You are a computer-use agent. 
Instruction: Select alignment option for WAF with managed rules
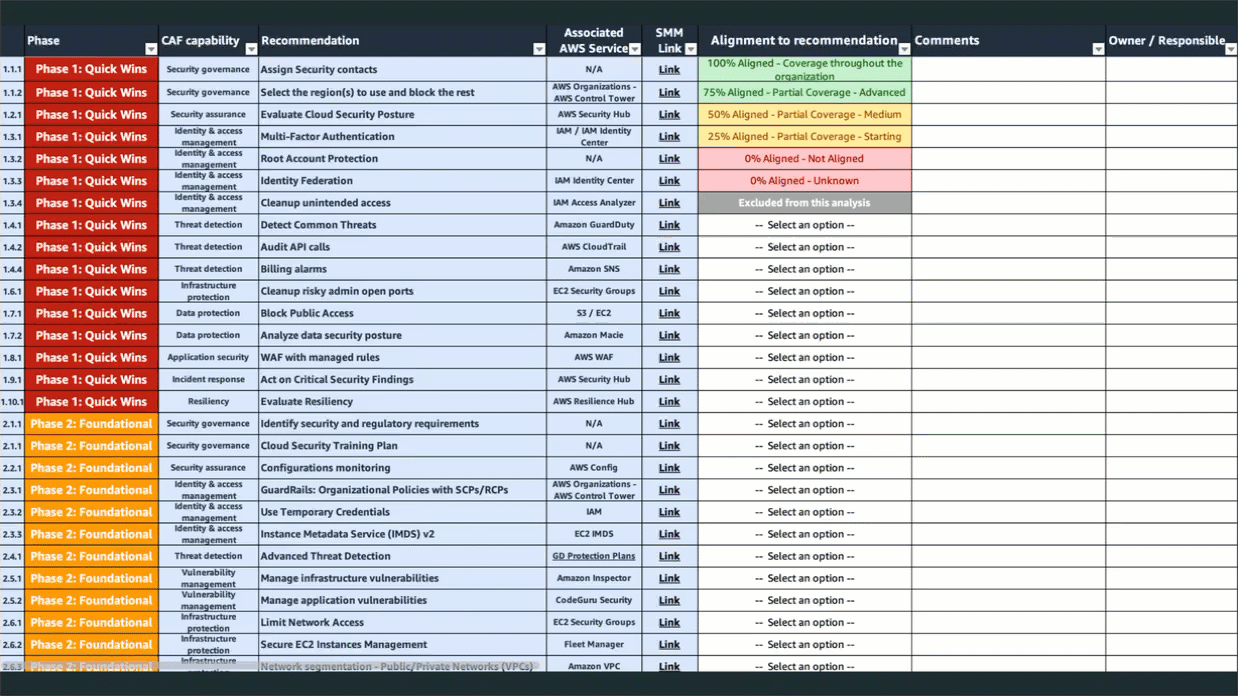coord(805,357)
